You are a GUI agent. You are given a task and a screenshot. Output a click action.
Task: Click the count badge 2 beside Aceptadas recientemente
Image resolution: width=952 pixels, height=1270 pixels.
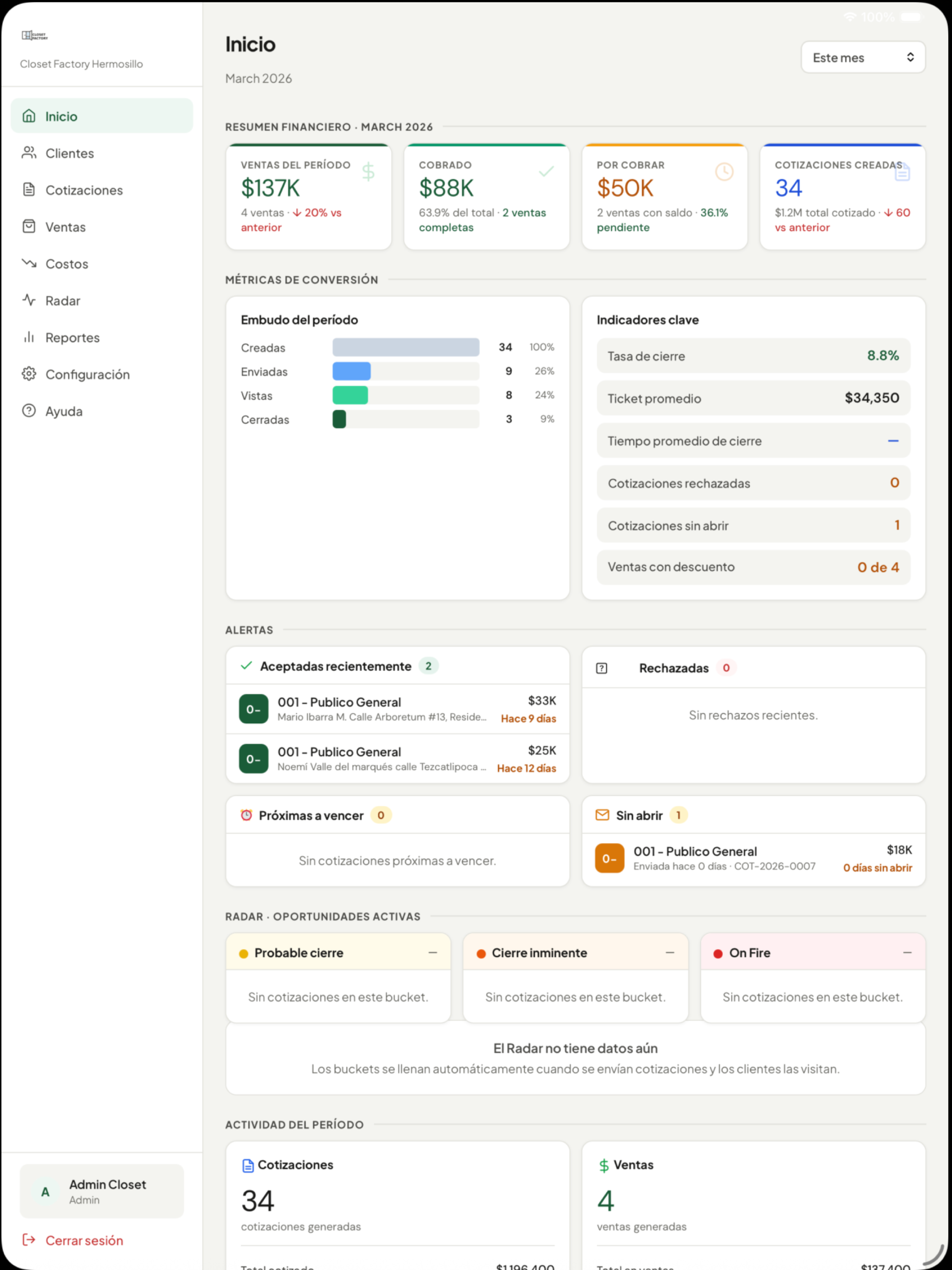coord(428,666)
